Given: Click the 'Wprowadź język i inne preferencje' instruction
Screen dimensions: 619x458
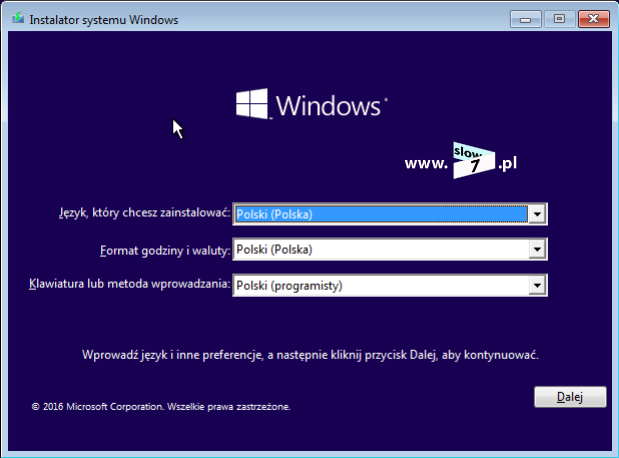Looking at the screenshot, I should point(310,355).
